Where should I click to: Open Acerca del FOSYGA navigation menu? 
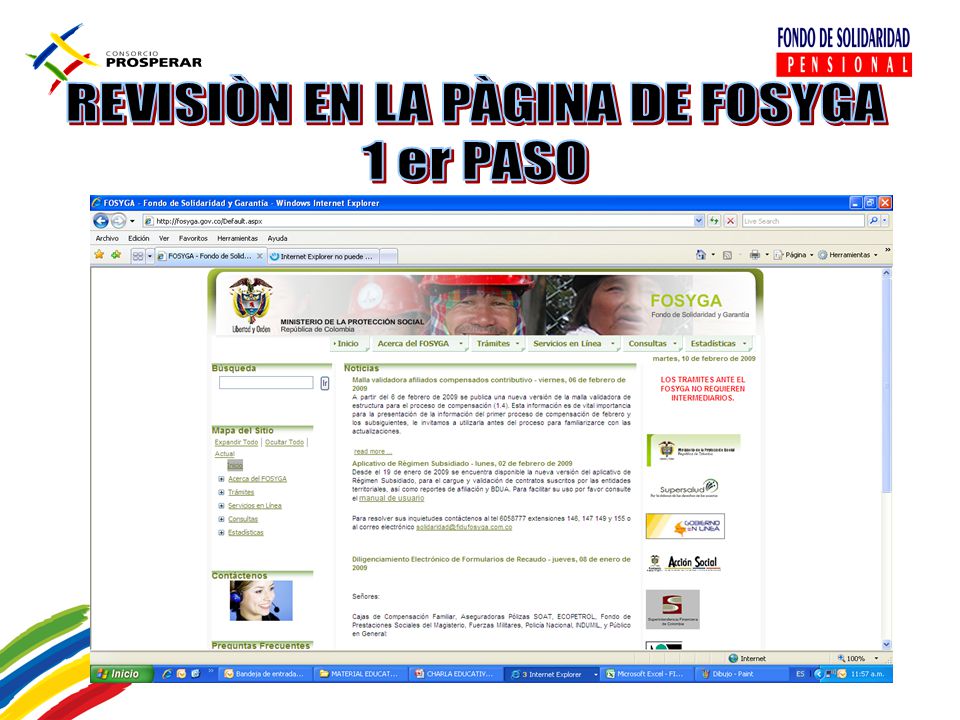pyautogui.click(x=419, y=343)
